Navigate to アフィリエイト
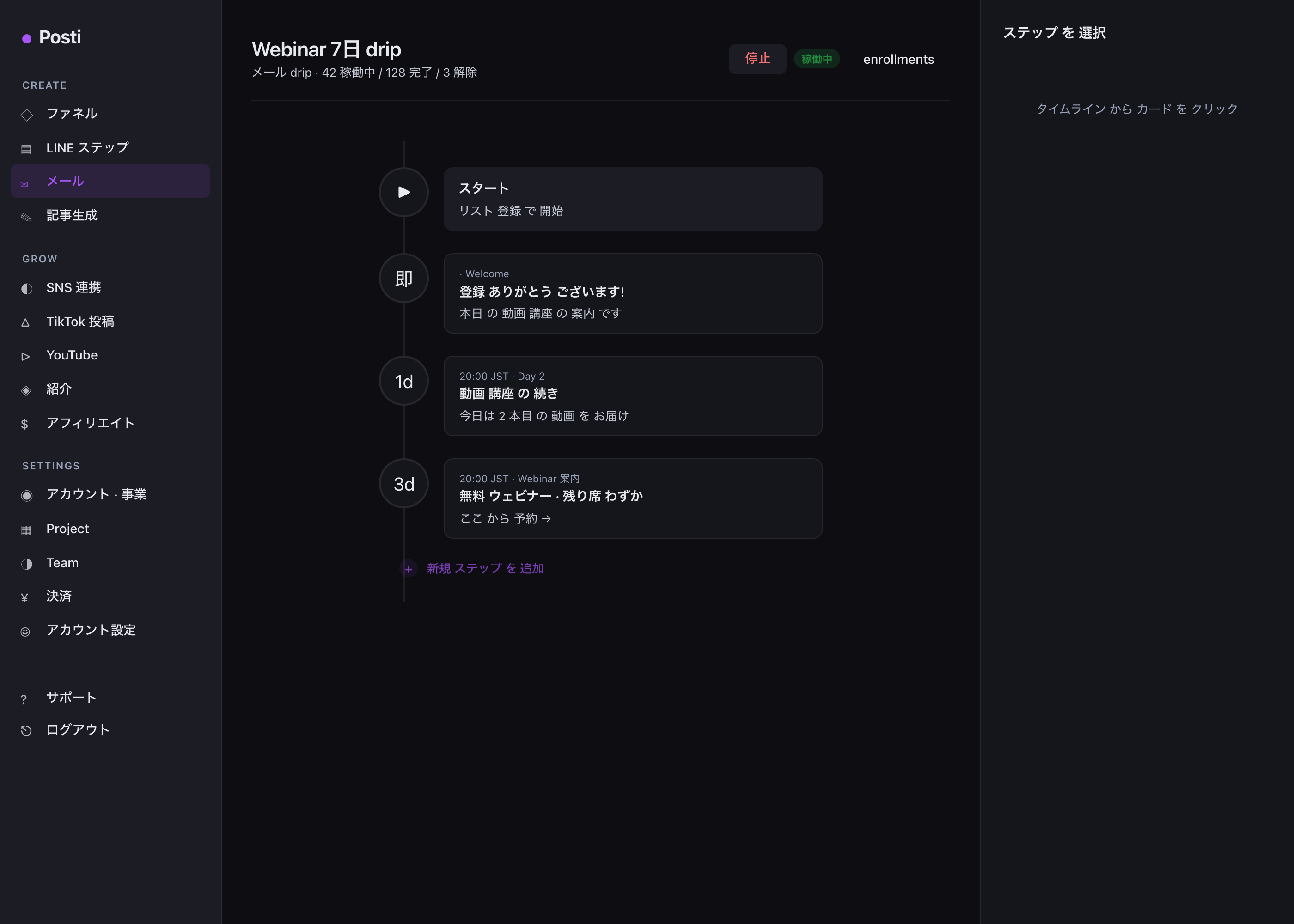The height and width of the screenshot is (924, 1294). (x=110, y=423)
